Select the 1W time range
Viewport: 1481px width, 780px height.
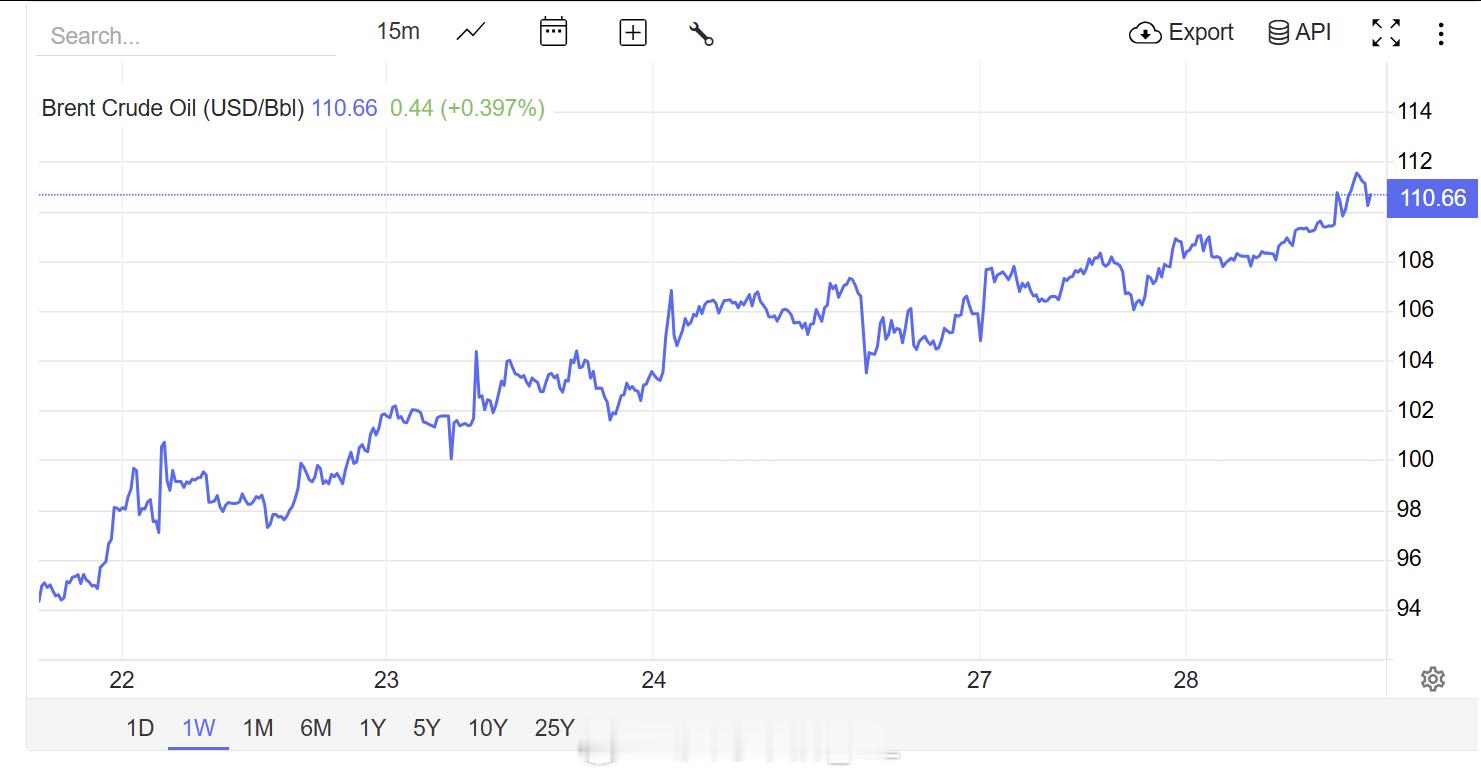pyautogui.click(x=199, y=728)
